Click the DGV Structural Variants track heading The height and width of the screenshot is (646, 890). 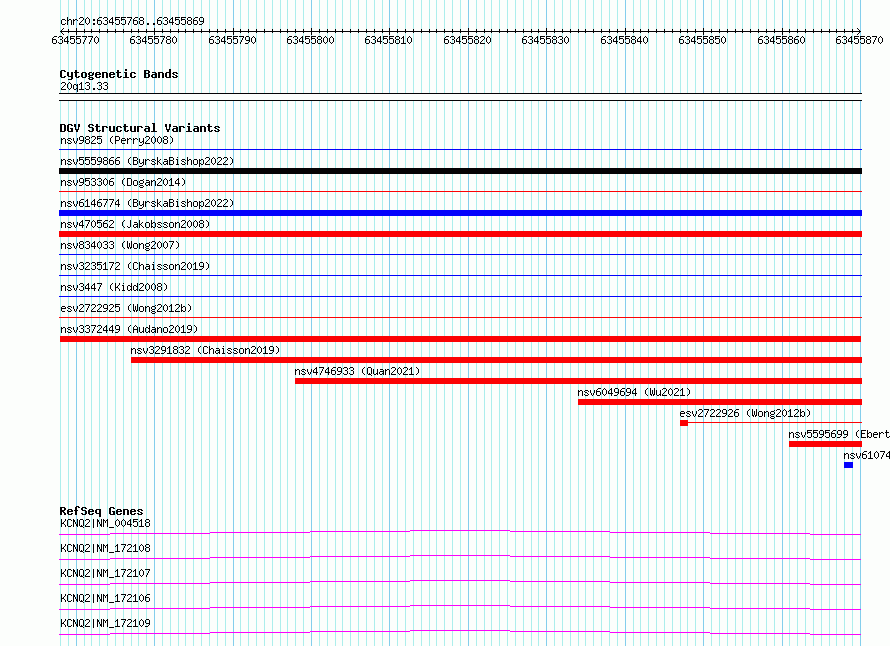pyautogui.click(x=140, y=128)
